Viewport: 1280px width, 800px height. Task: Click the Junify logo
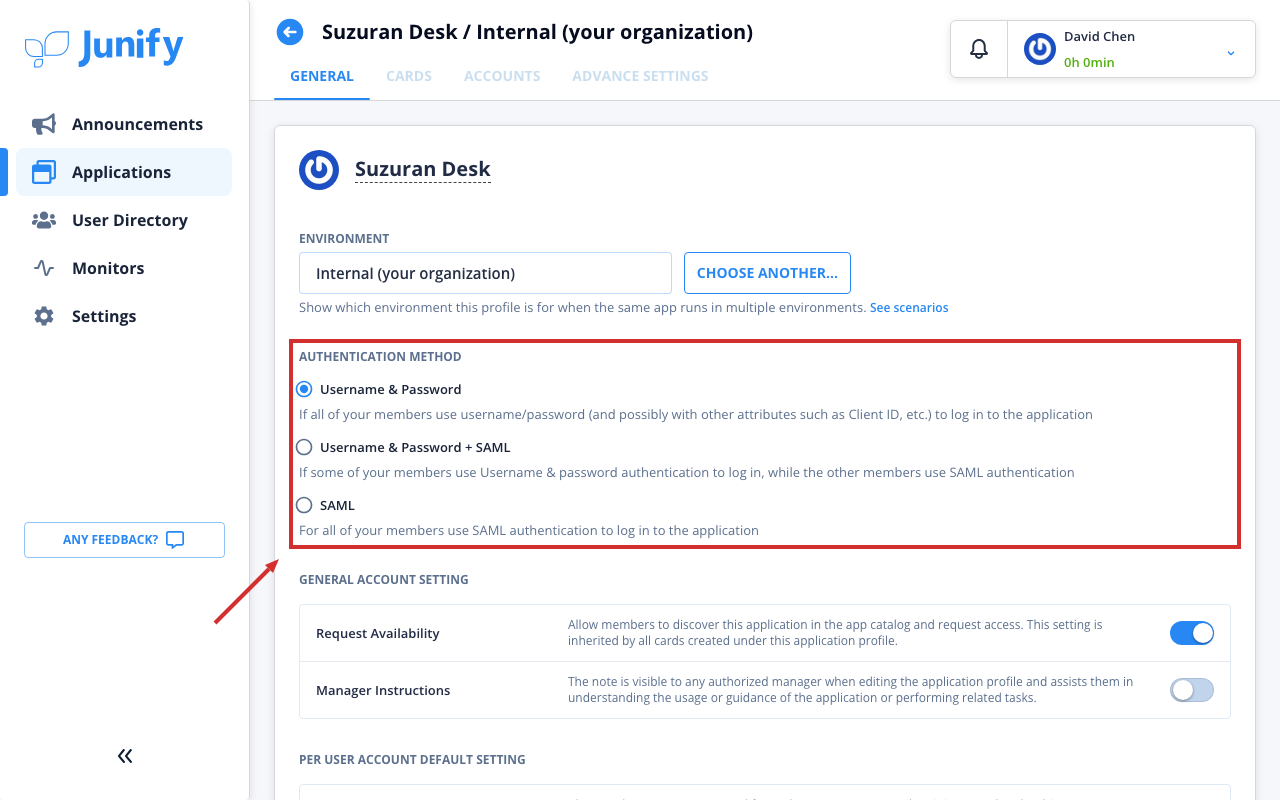click(x=104, y=47)
